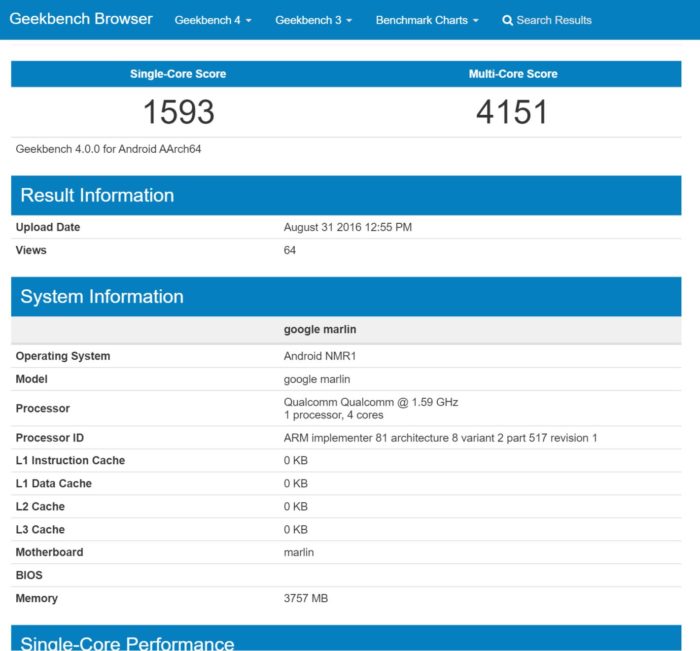Image resolution: width=700 pixels, height=651 pixels.
Task: Select the ARM implementer 81 architecture value
Action: tap(440, 438)
